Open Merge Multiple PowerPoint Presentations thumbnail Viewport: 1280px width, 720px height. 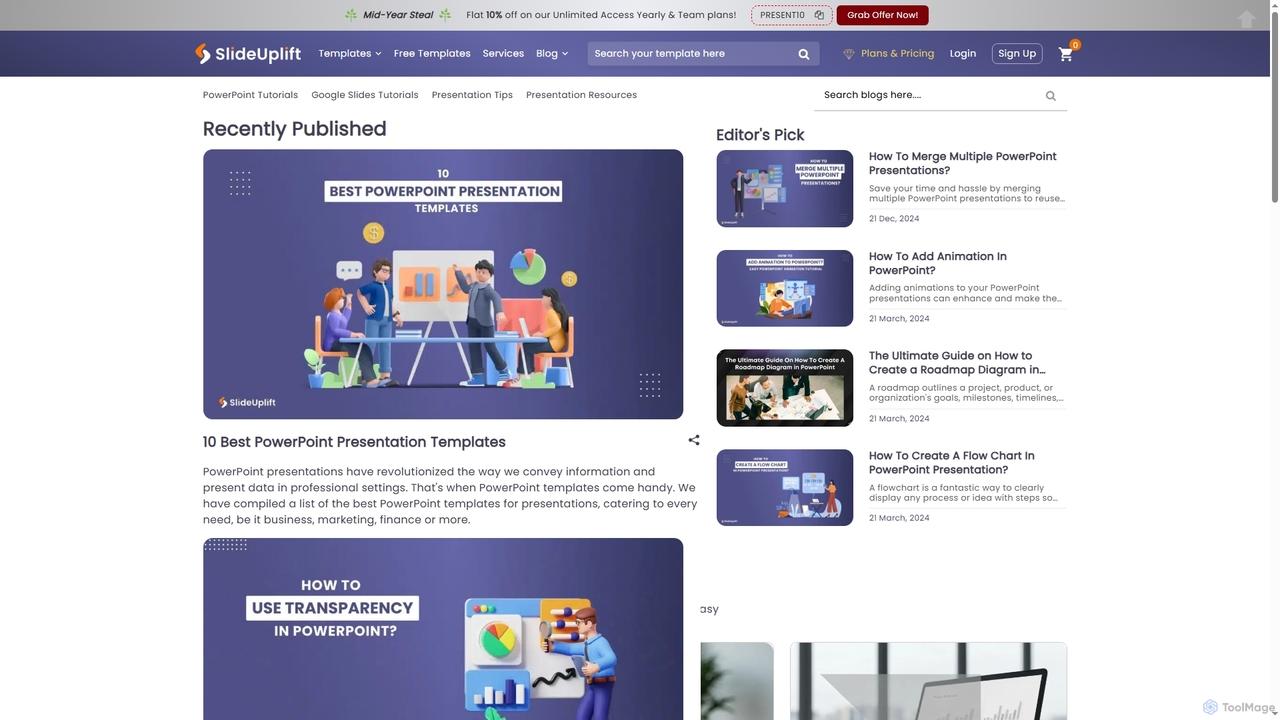coord(785,188)
